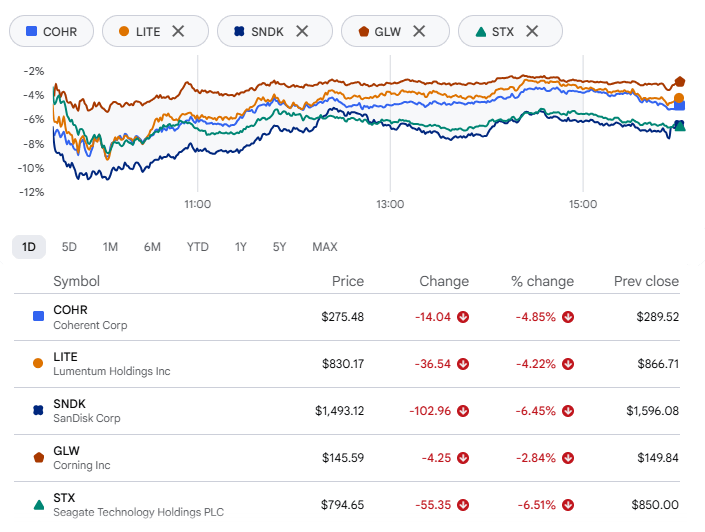Click SNDK navy marker in table row
The image size is (705, 532).
click(x=38, y=410)
